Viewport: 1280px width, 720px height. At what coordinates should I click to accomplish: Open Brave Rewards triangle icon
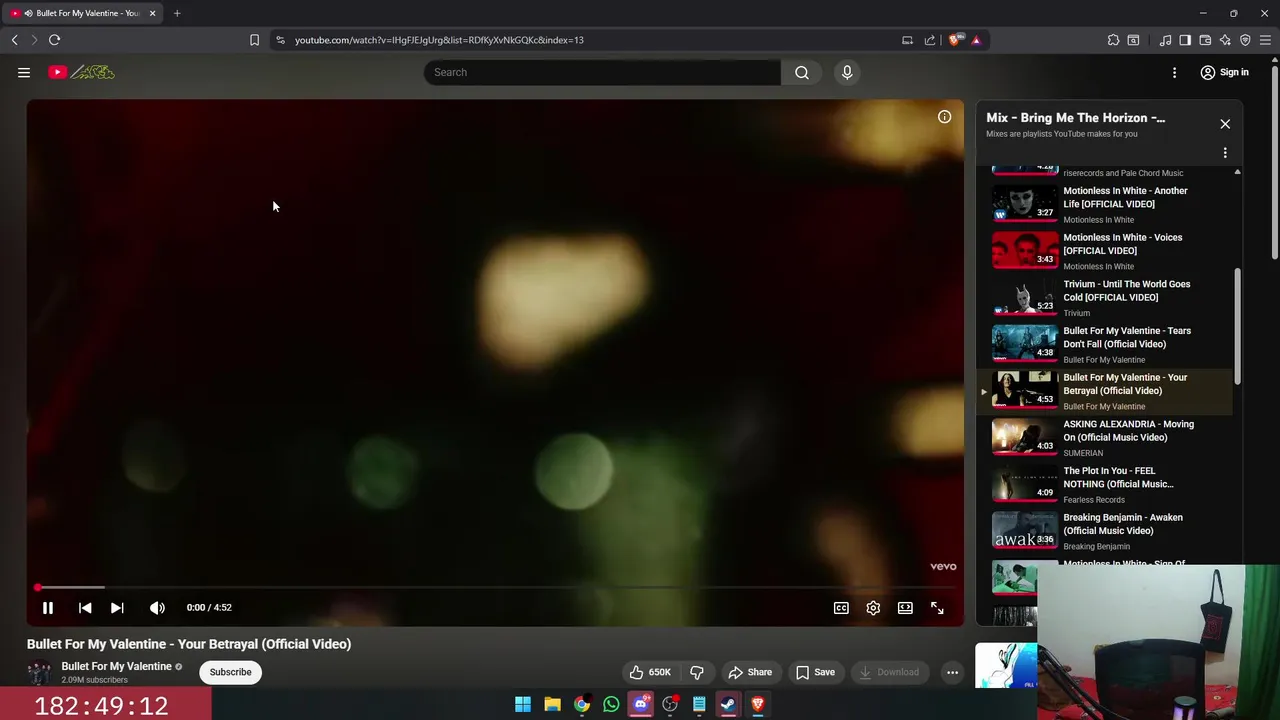coord(976,40)
